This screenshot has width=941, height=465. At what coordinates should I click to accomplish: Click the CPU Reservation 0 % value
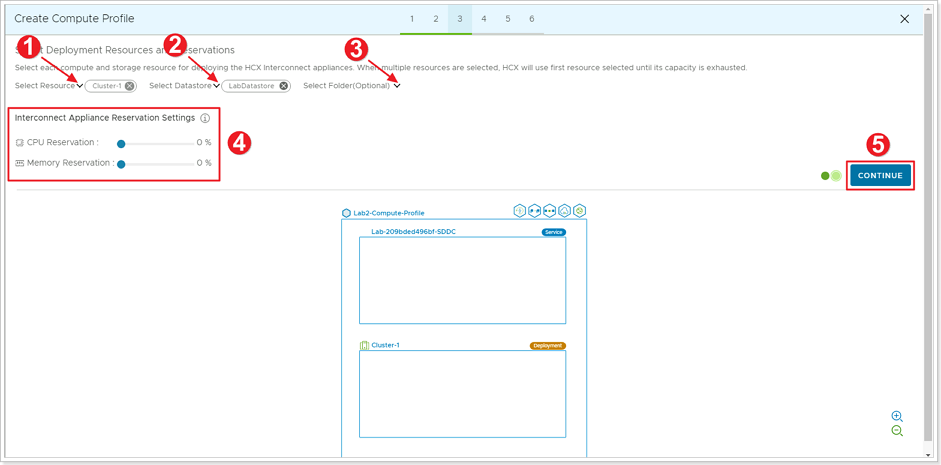204,143
